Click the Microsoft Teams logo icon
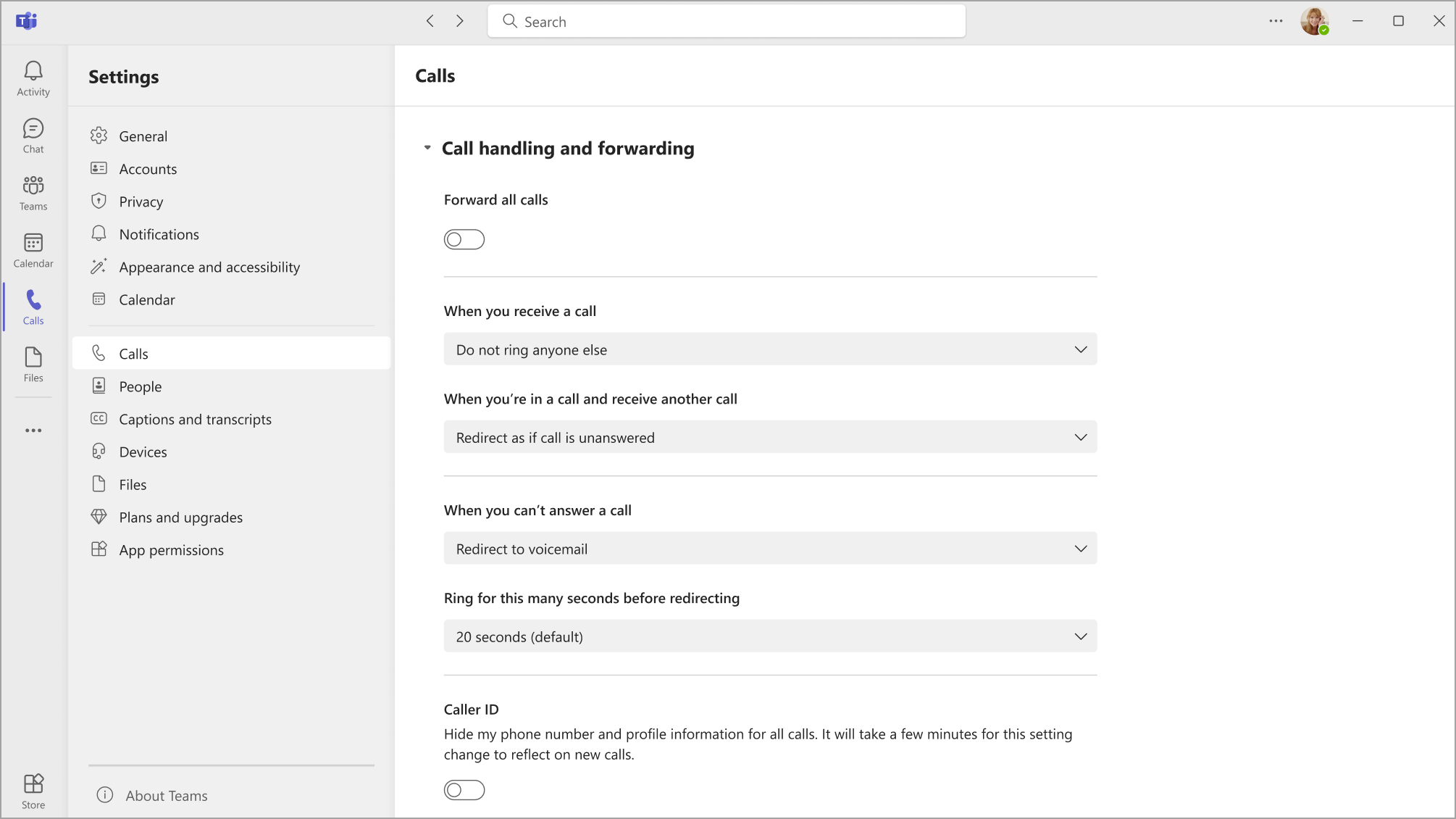1456x819 pixels. coord(26,21)
